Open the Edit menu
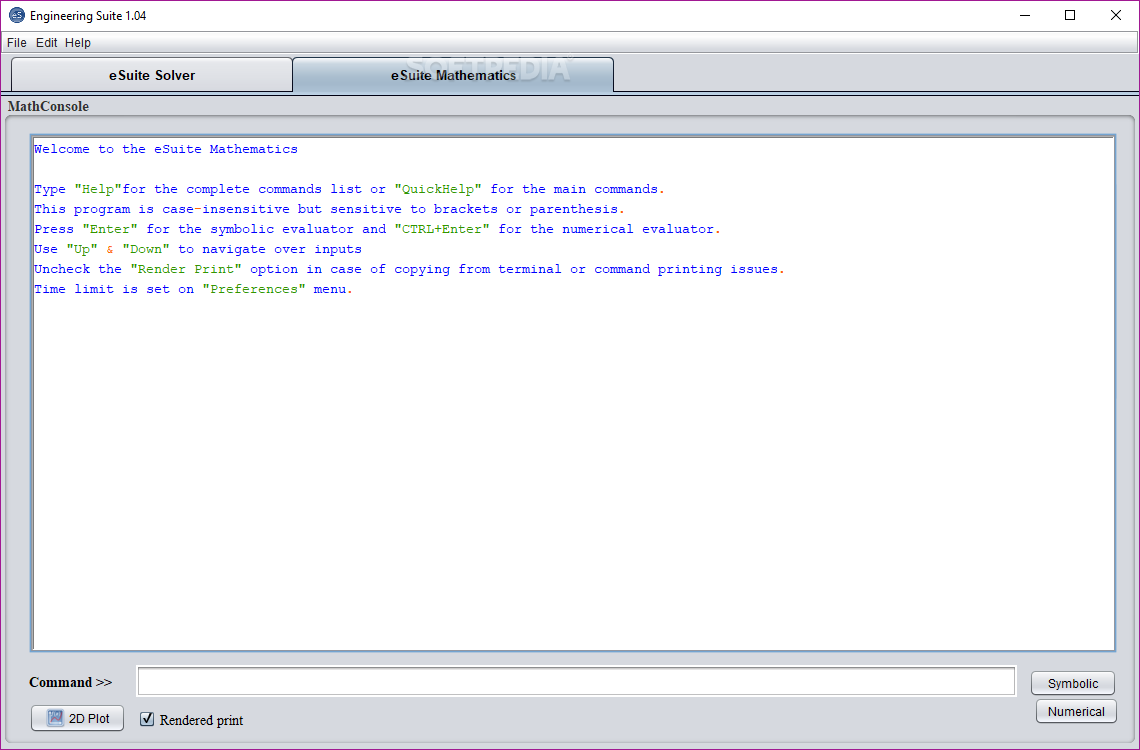1140x750 pixels. click(47, 43)
